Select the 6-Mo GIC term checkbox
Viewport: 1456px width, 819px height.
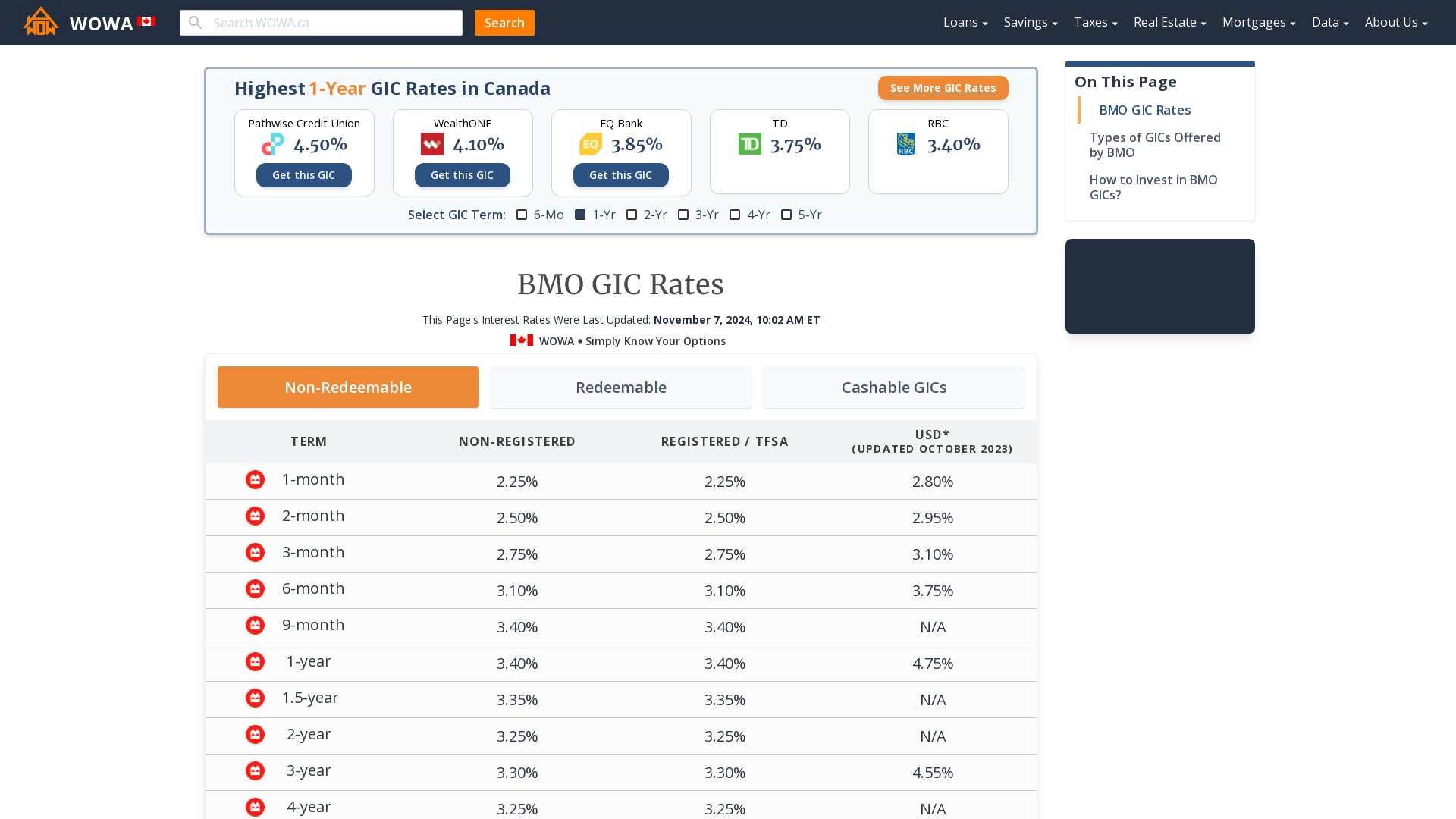click(522, 215)
